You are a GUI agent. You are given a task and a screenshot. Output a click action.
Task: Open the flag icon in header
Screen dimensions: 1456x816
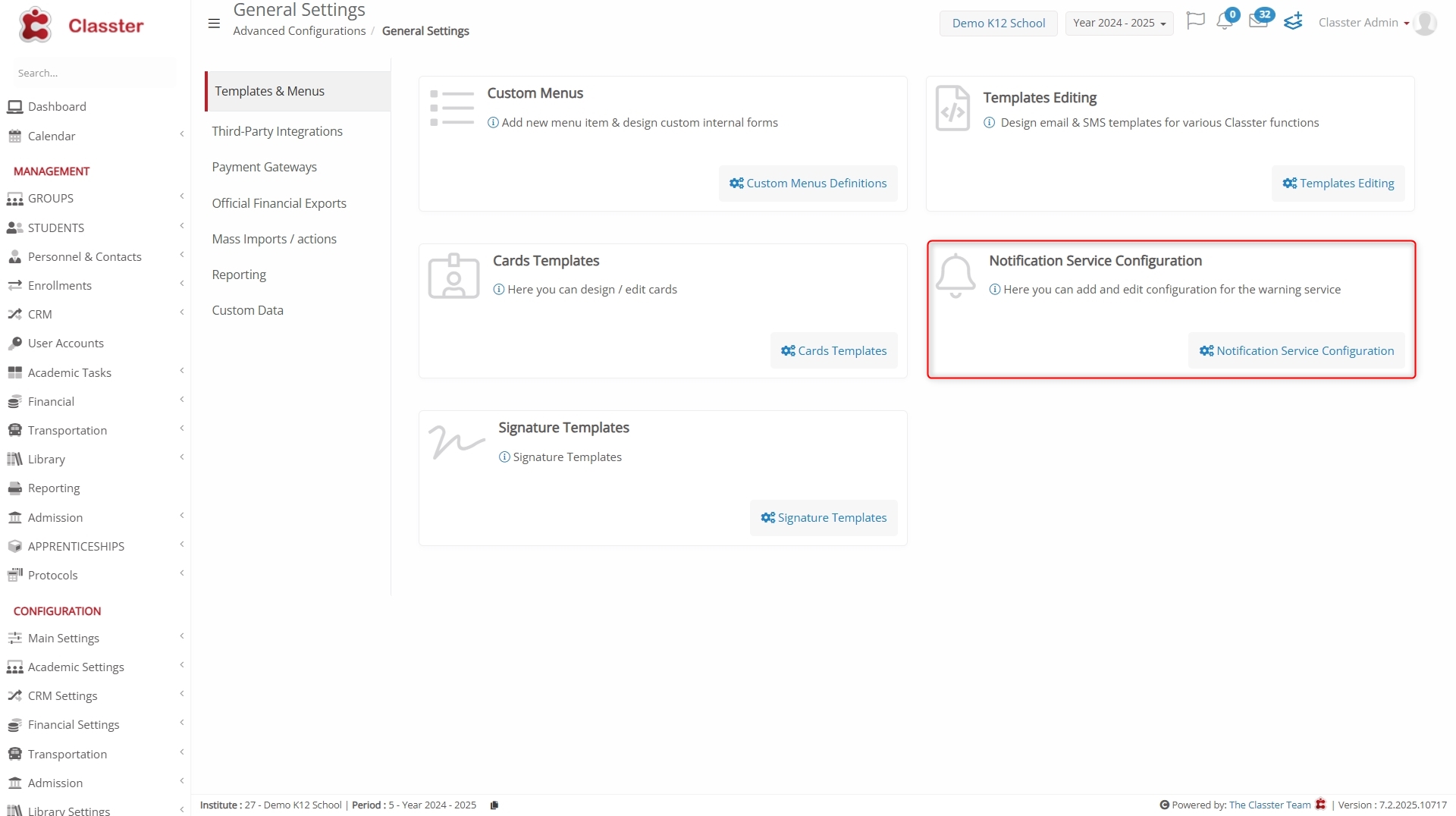[x=1195, y=20]
